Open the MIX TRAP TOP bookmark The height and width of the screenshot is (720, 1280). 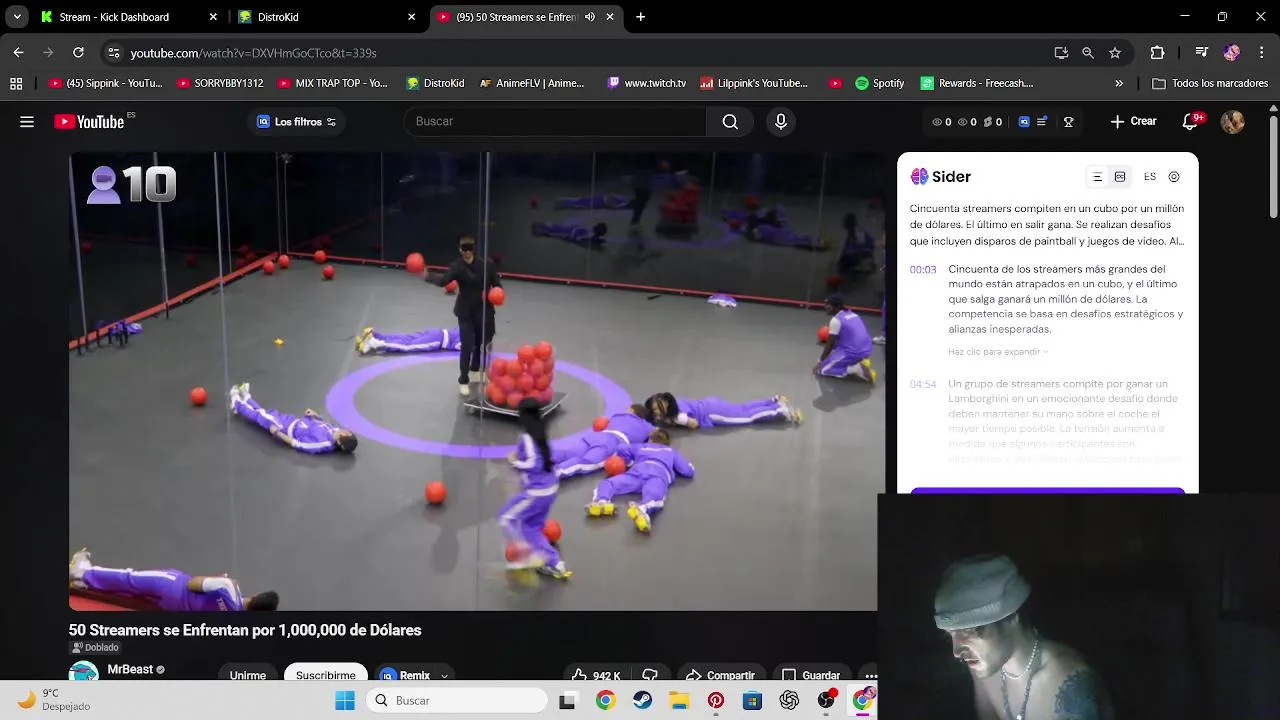pos(332,84)
